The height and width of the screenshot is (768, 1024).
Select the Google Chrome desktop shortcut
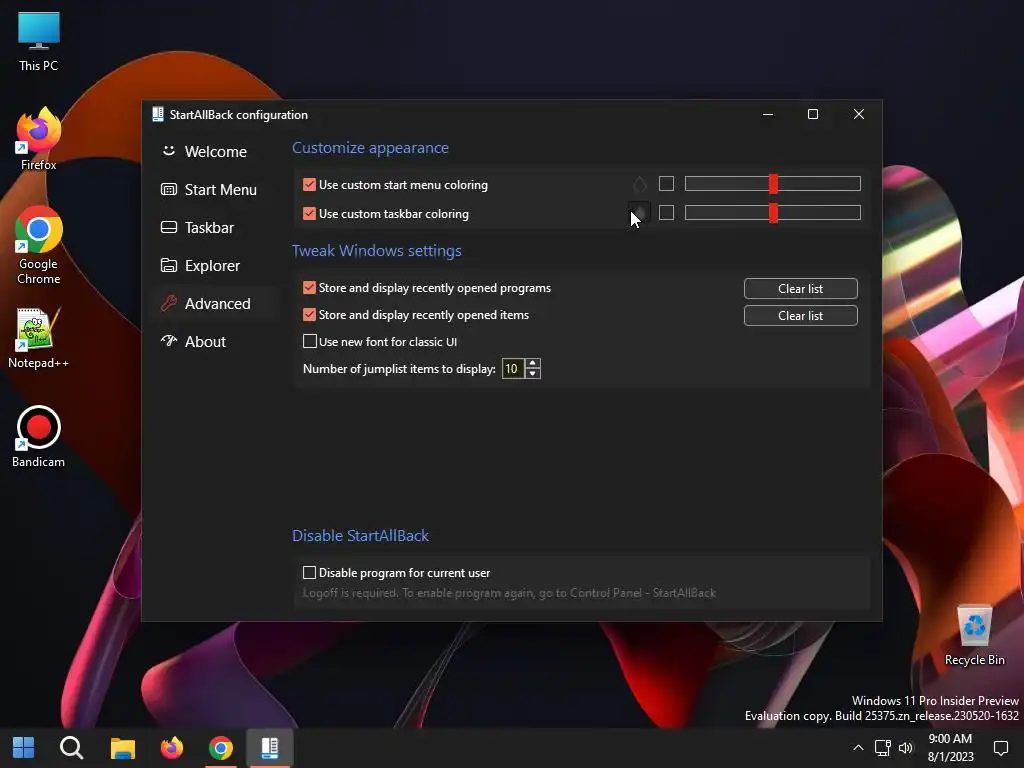[x=39, y=245]
